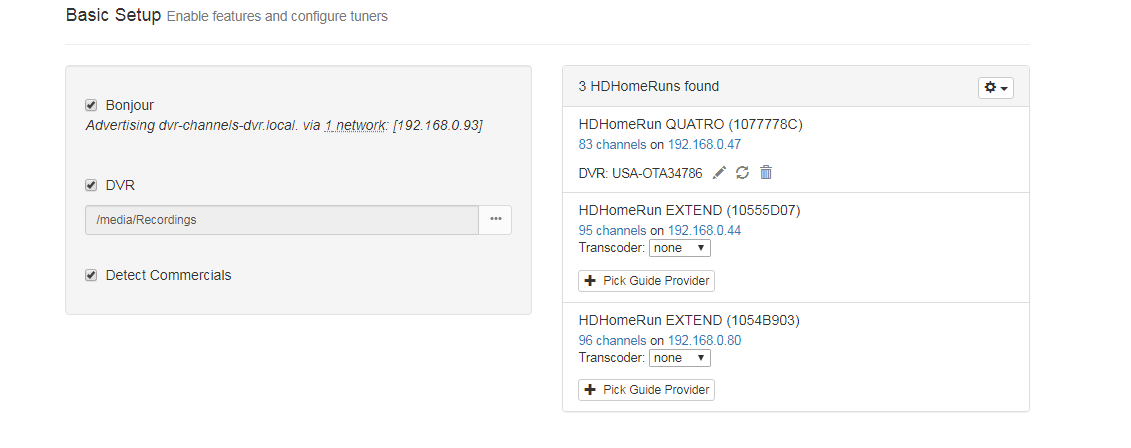Pick Guide Provider for EXTEND 1054B903
Viewport: 1131px width, 448px height.
coord(646,390)
